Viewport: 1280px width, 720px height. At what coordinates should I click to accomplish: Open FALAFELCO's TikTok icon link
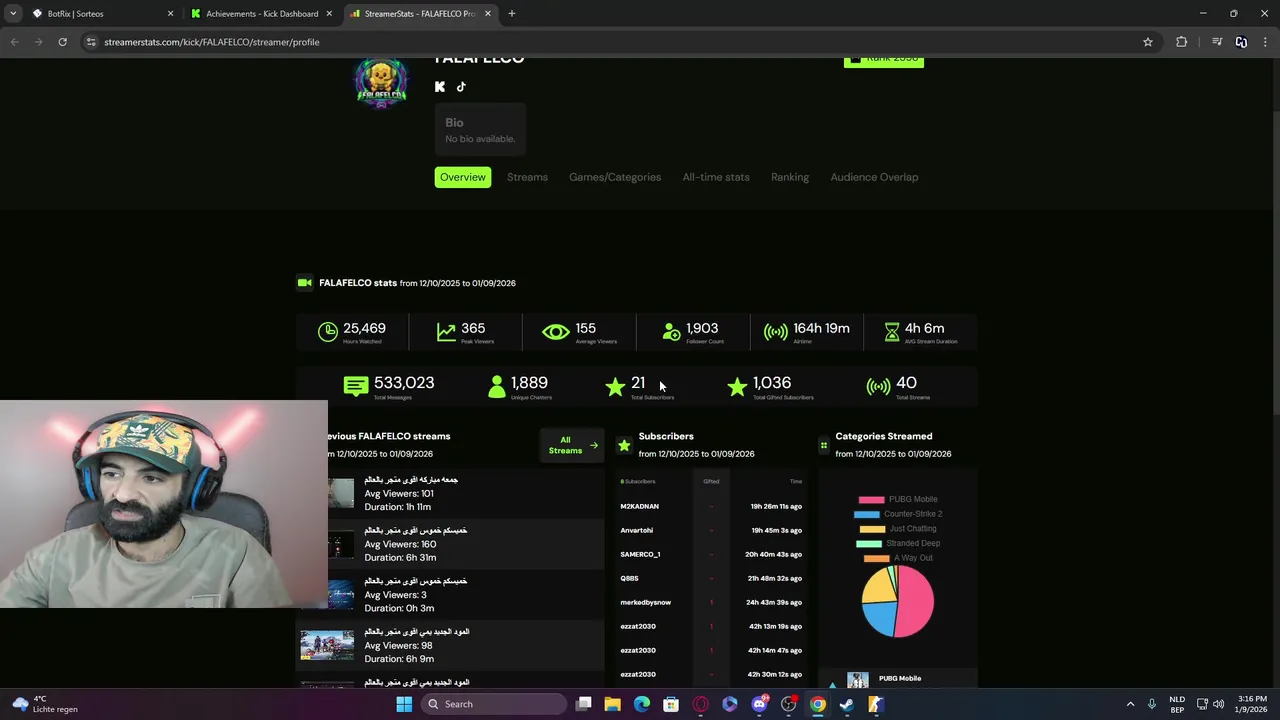(x=461, y=87)
